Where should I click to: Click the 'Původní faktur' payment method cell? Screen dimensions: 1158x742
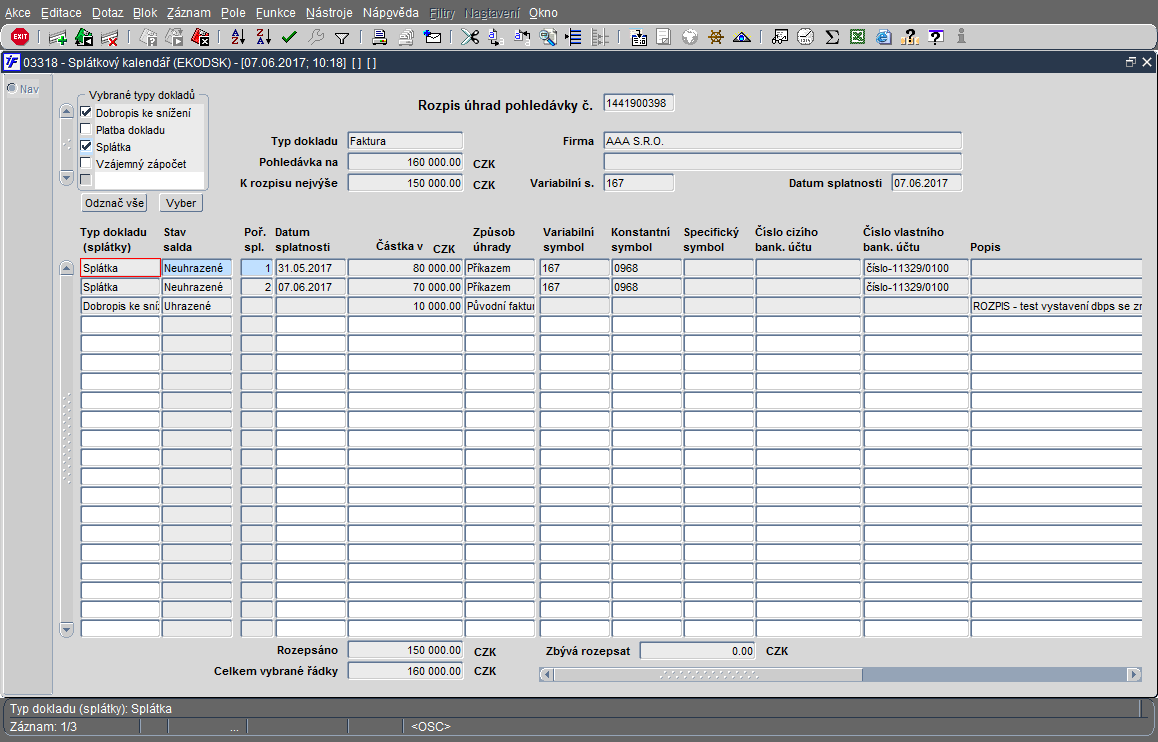(500, 306)
